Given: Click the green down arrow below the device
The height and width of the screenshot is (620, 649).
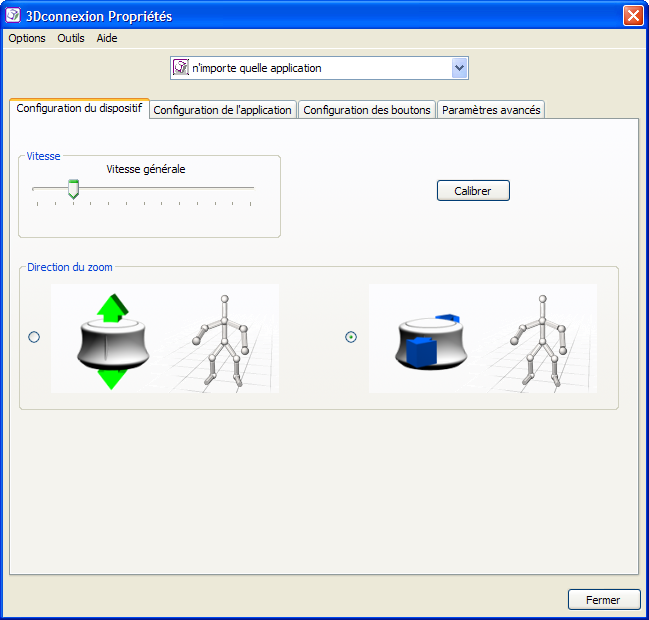Looking at the screenshot, I should [x=114, y=376].
